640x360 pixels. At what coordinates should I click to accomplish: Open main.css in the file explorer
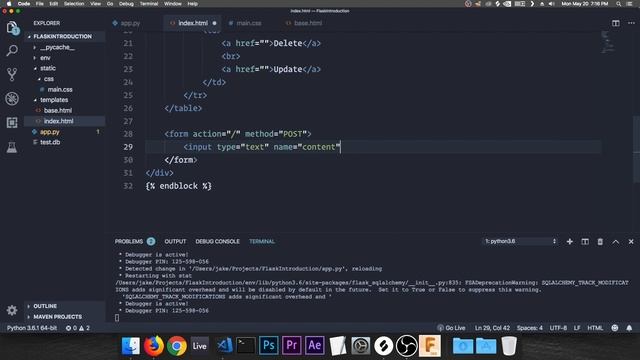click(60, 89)
